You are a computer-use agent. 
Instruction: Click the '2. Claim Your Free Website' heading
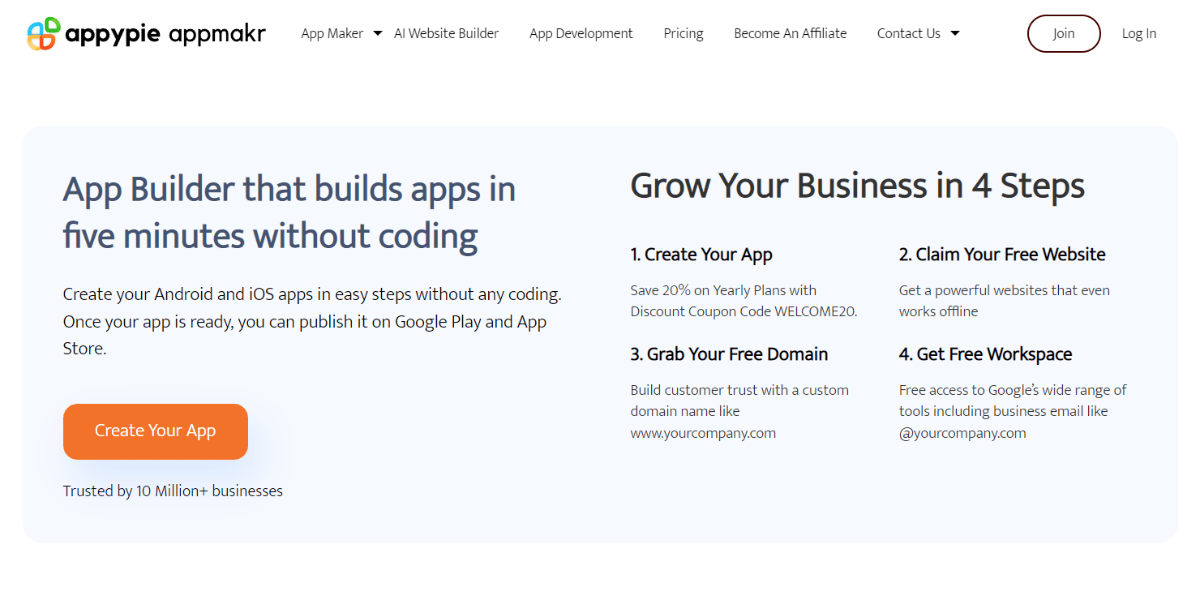tap(1002, 254)
